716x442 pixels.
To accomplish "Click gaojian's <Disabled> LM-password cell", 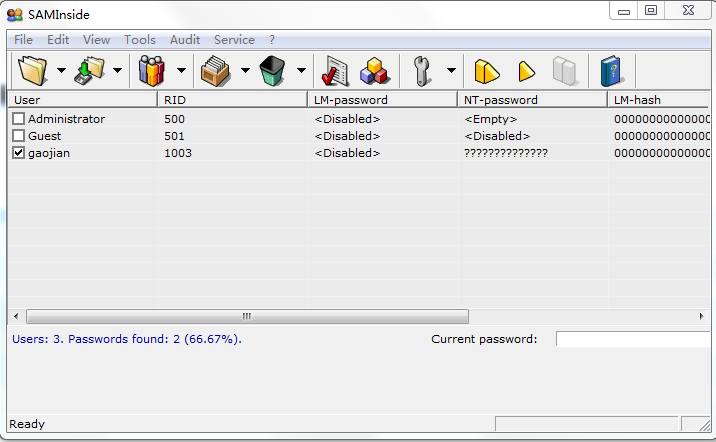I will pyautogui.click(x=347, y=153).
